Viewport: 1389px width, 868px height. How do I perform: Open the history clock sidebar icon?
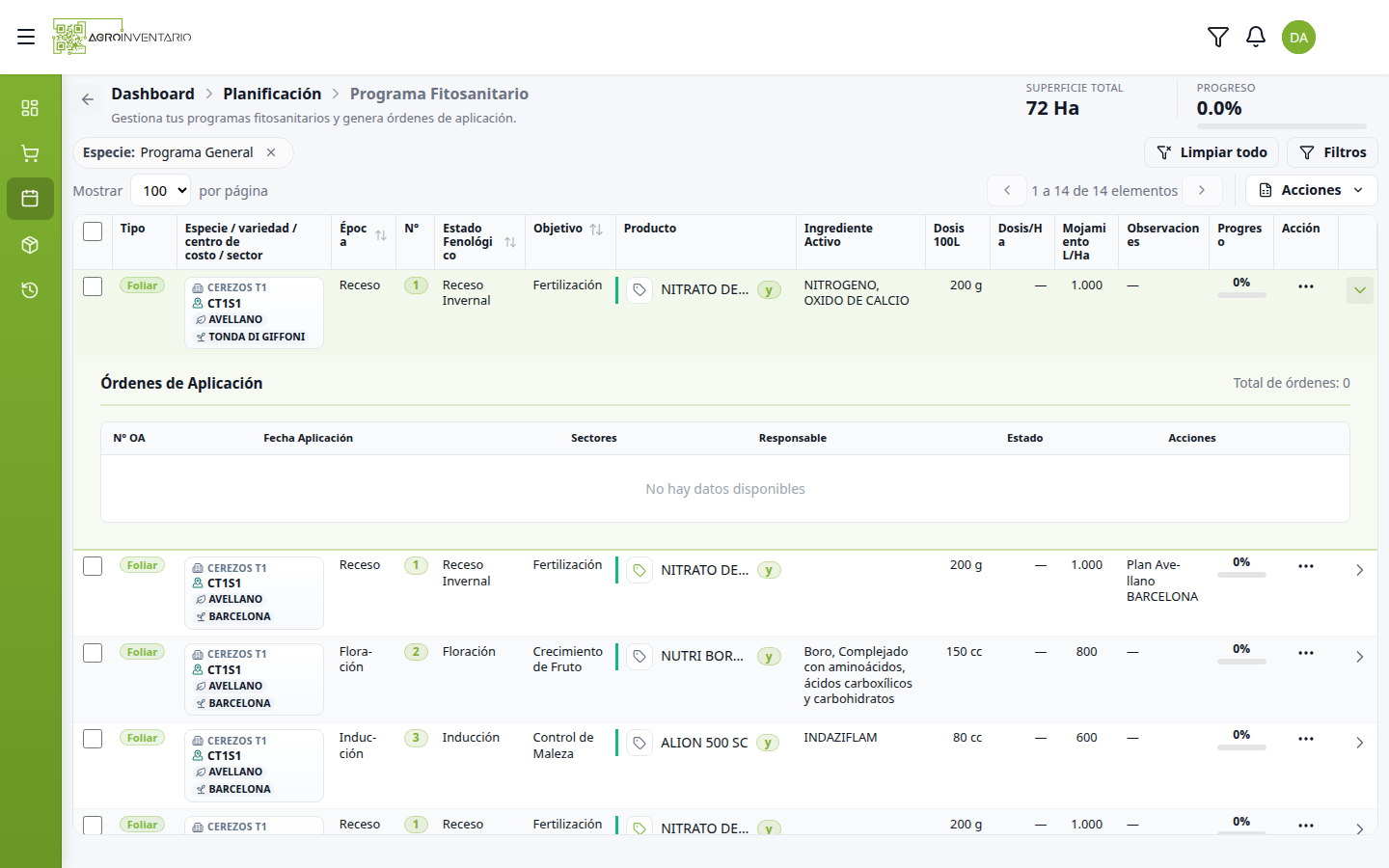tap(30, 290)
